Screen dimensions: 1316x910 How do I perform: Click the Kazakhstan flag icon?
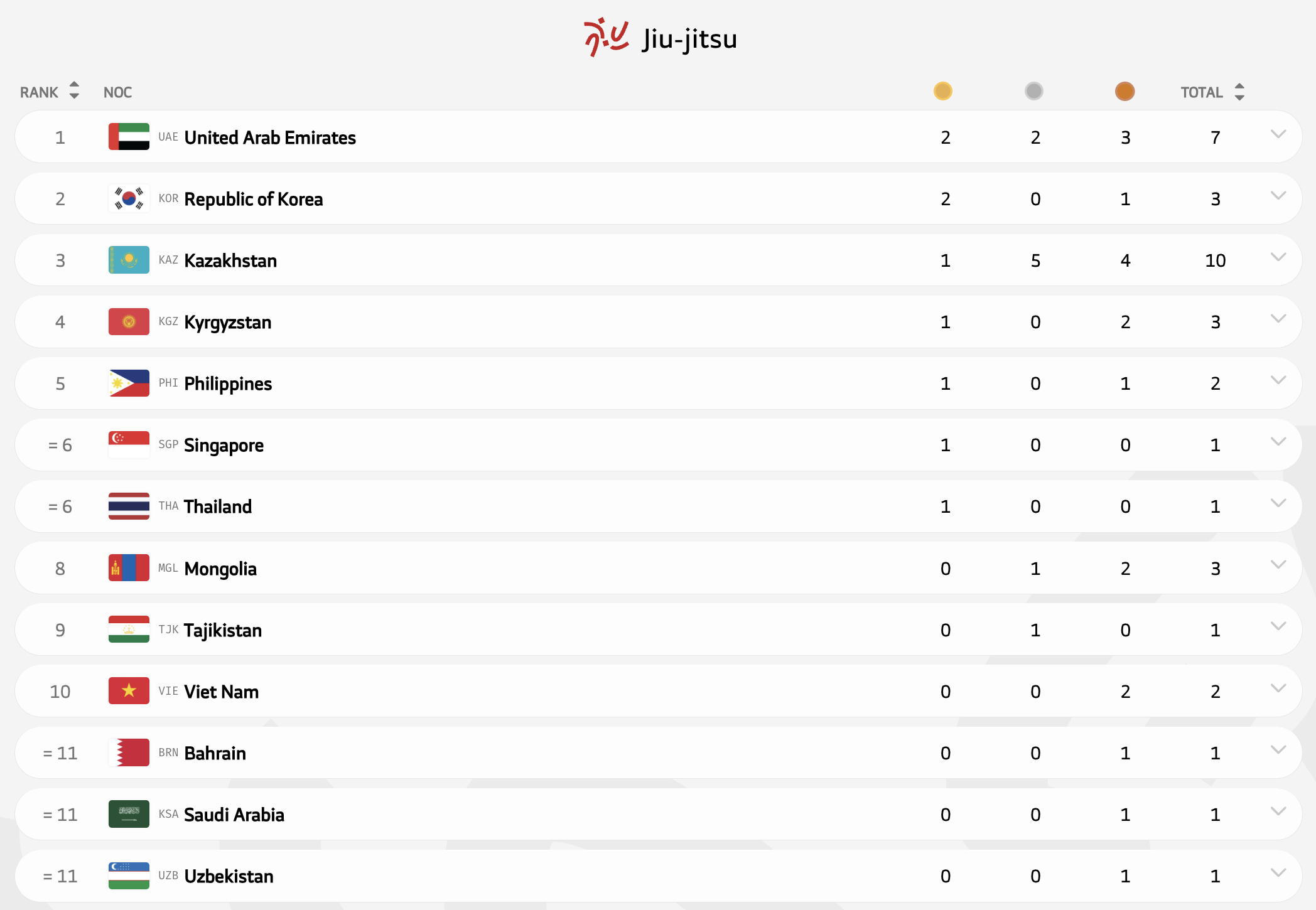point(129,260)
